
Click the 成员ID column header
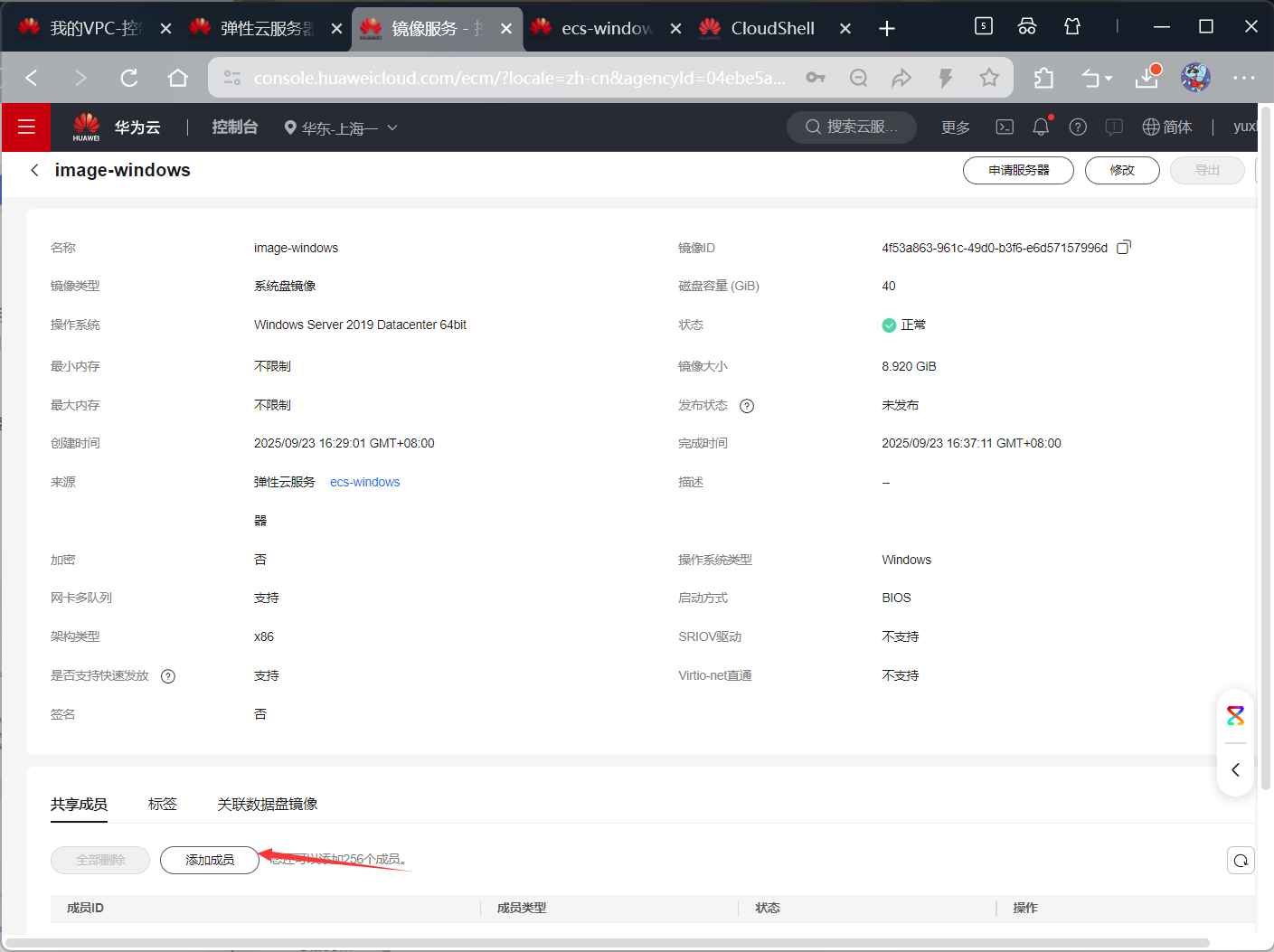[85, 908]
